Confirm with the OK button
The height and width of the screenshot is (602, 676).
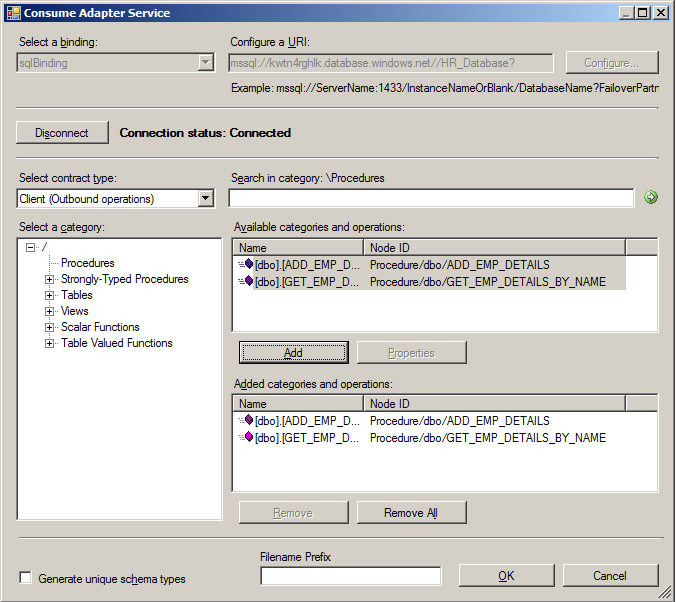[x=506, y=576]
